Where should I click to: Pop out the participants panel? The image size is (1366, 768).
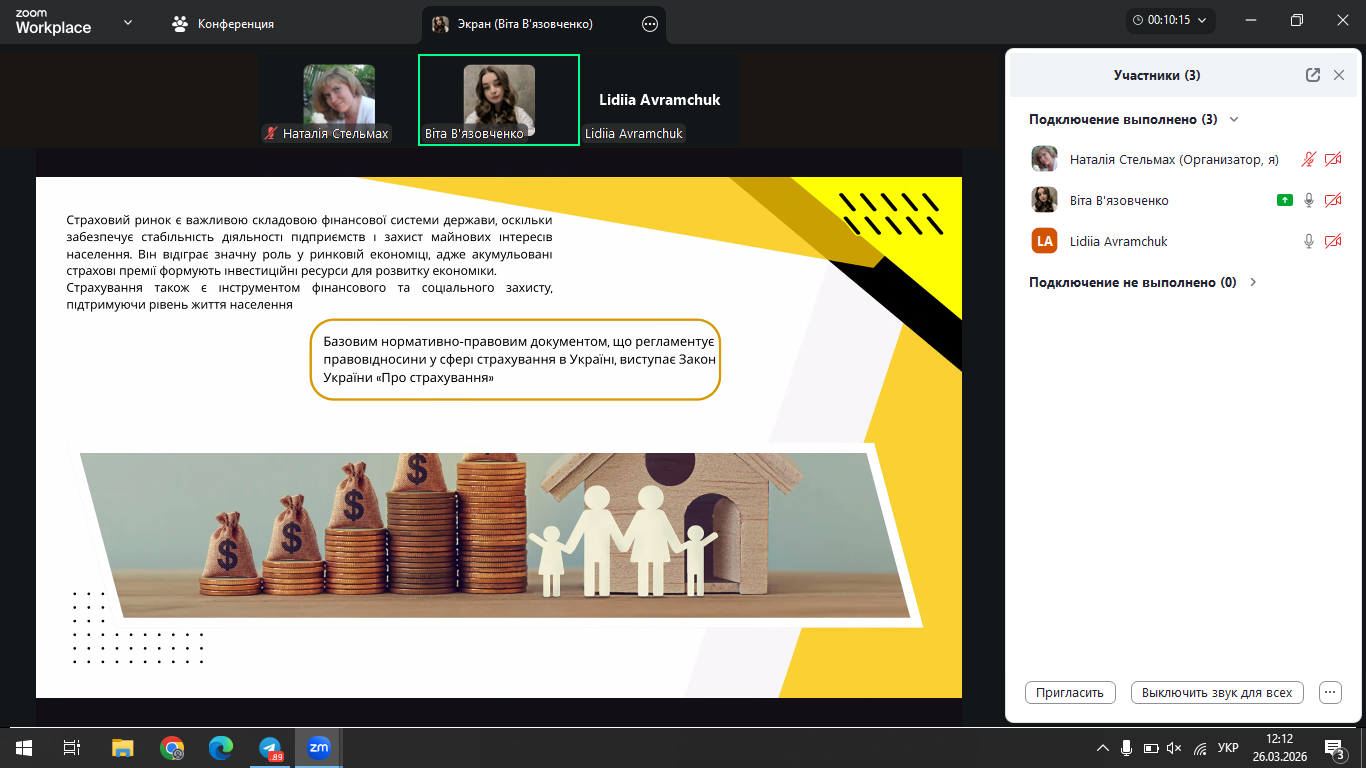[x=1313, y=75]
